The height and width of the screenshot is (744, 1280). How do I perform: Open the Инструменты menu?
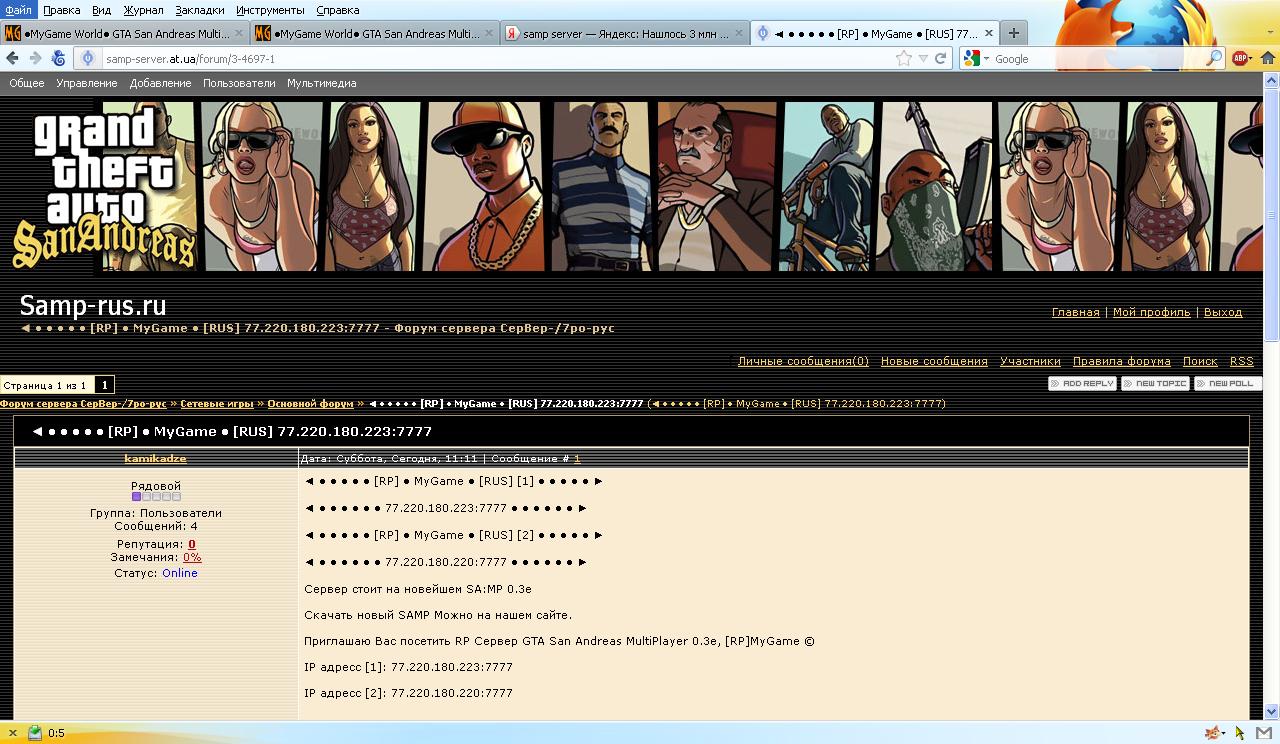[270, 10]
